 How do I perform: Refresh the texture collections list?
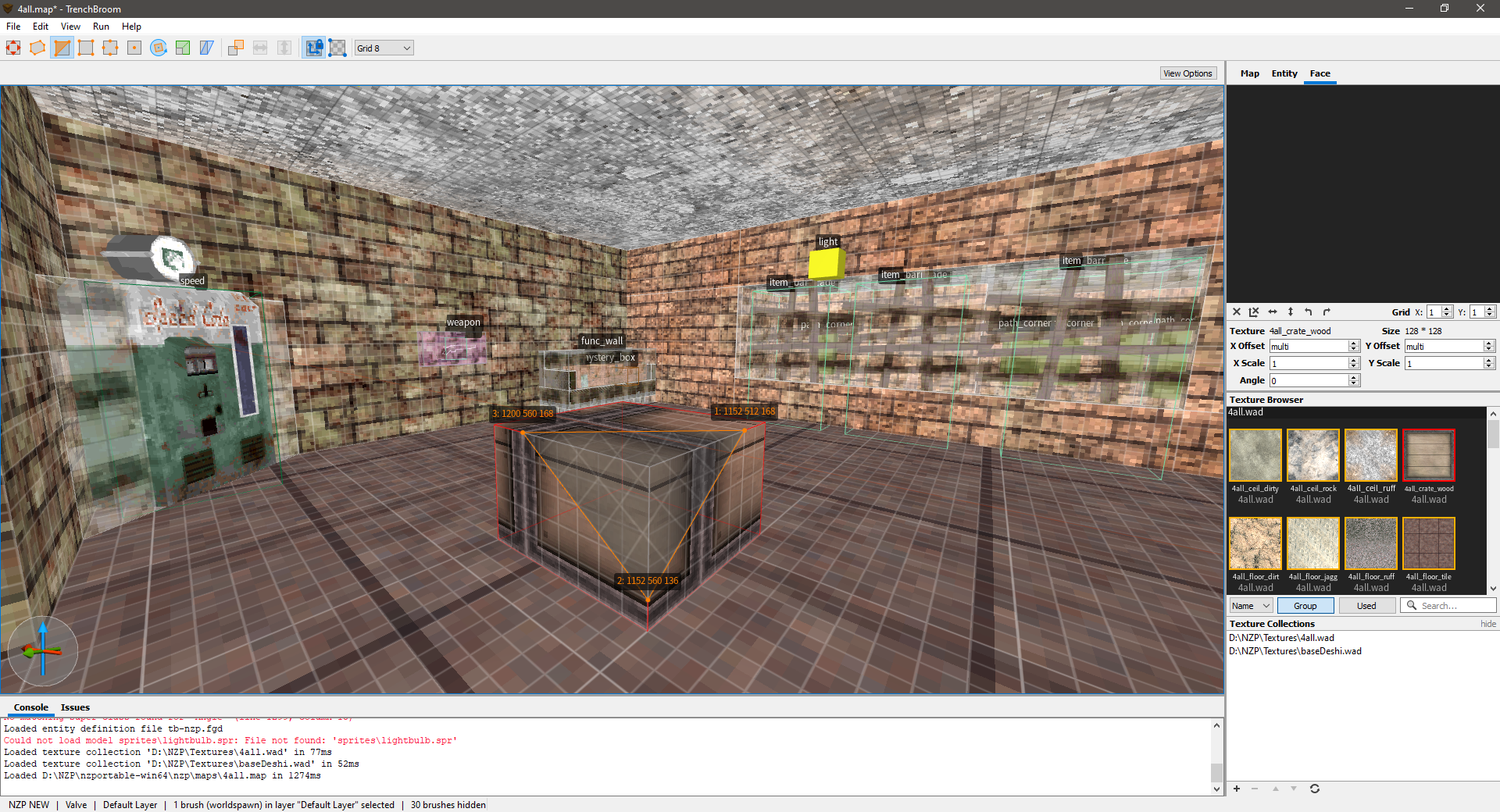click(x=1315, y=789)
